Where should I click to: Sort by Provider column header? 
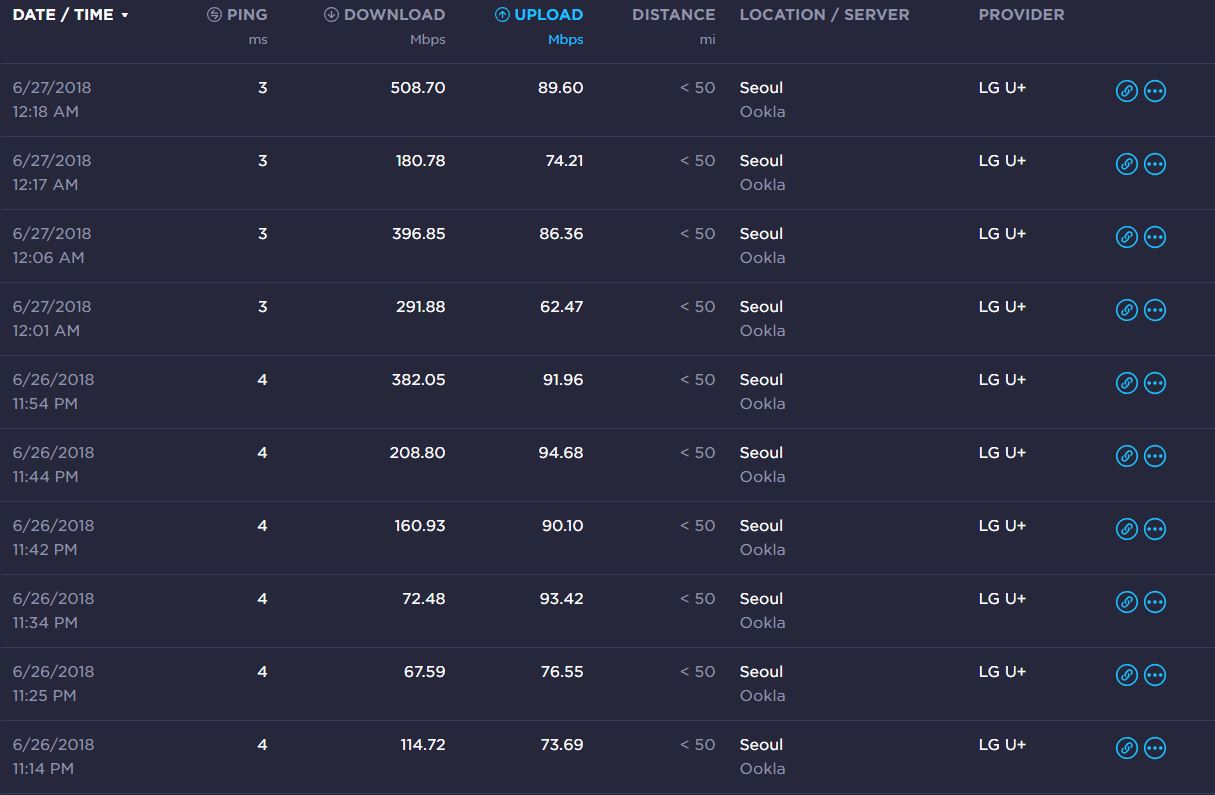1020,15
